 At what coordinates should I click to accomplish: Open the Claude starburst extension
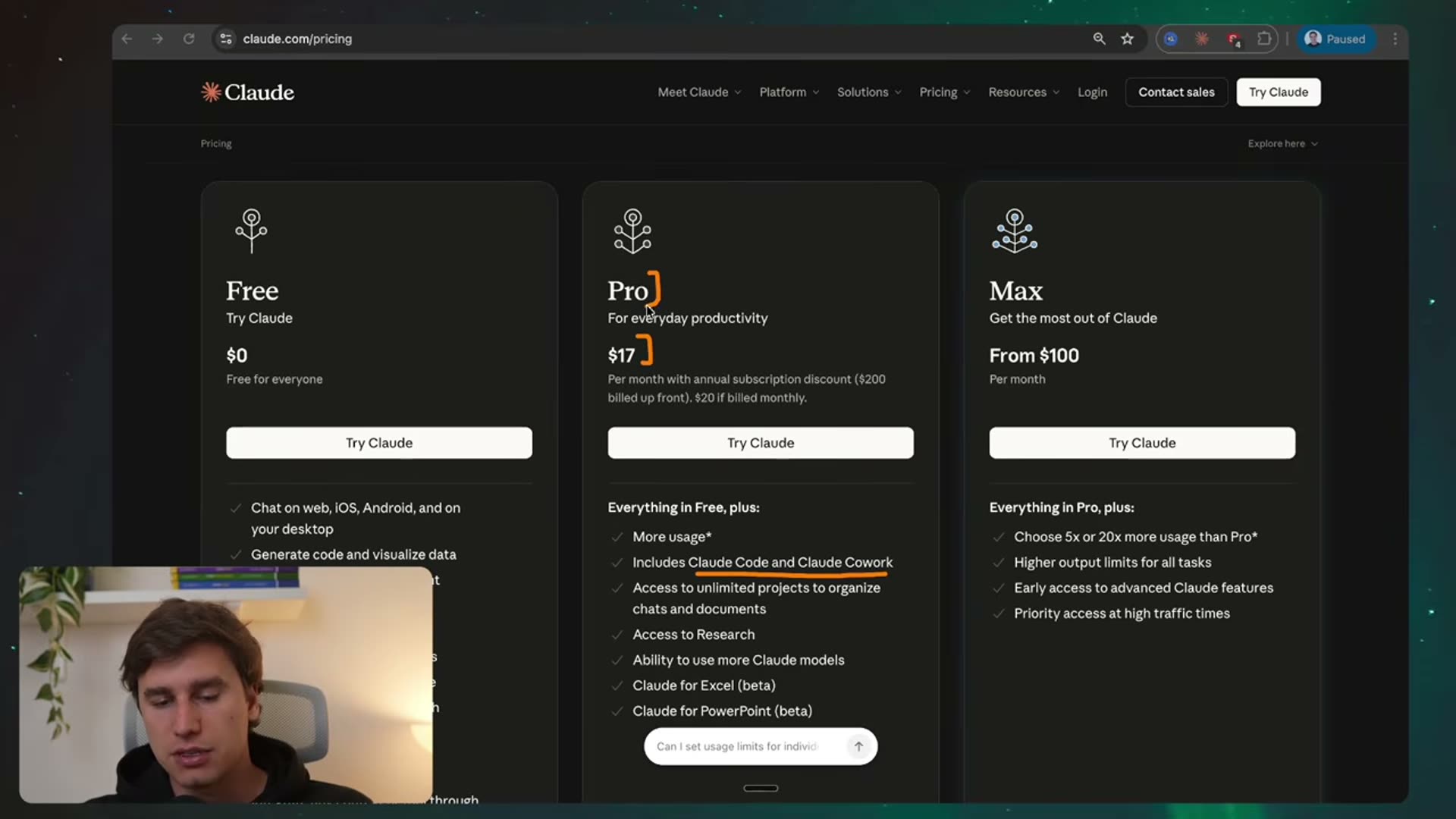1202,39
